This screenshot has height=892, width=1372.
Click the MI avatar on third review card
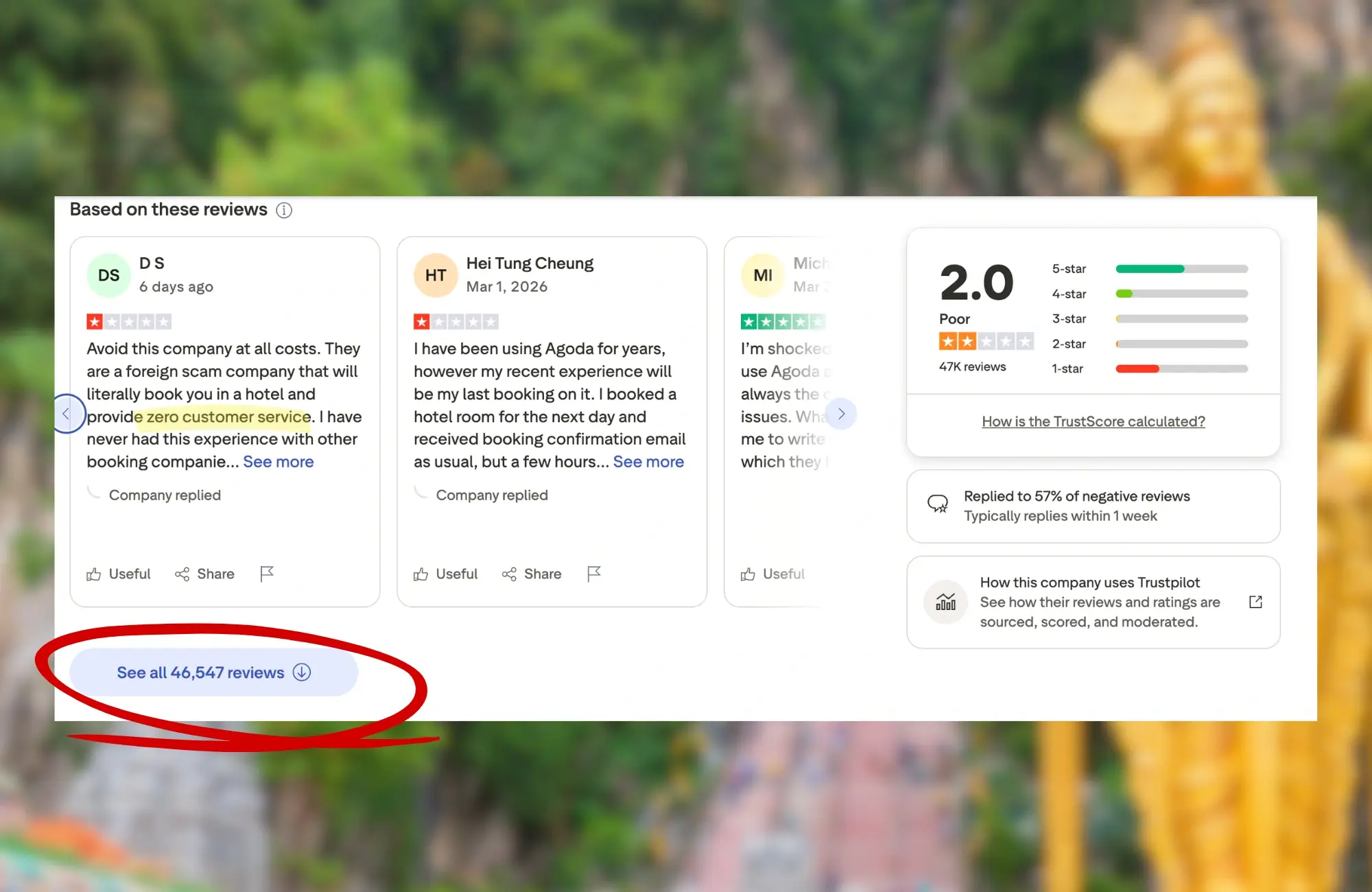(763, 275)
